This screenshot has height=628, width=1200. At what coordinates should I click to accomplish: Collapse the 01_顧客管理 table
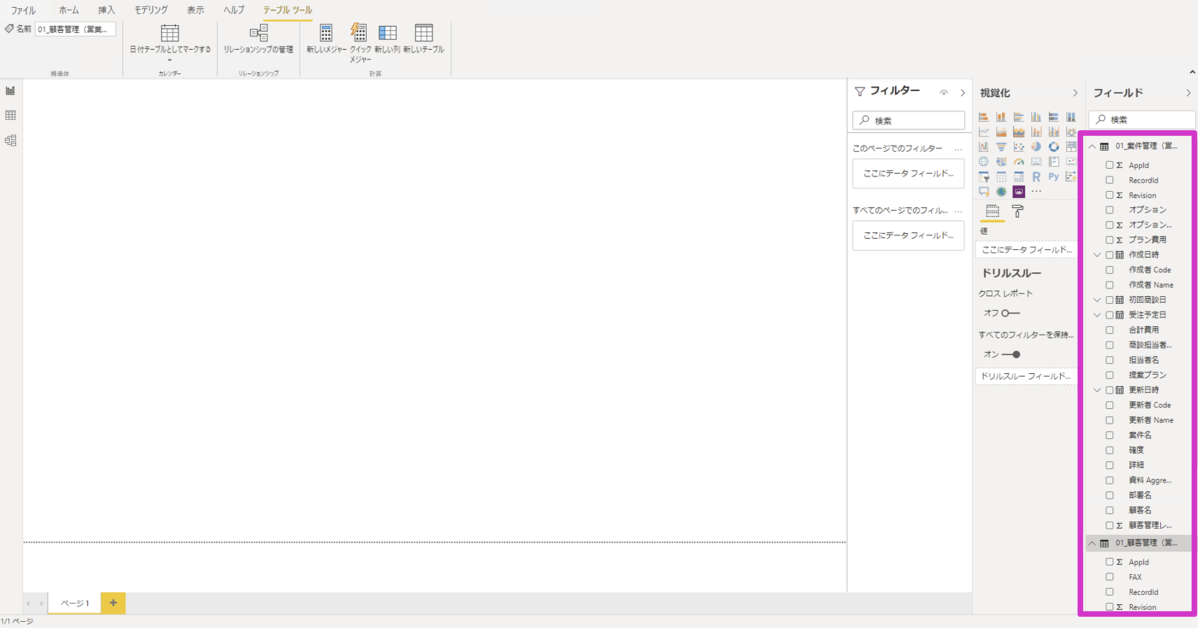[1092, 543]
